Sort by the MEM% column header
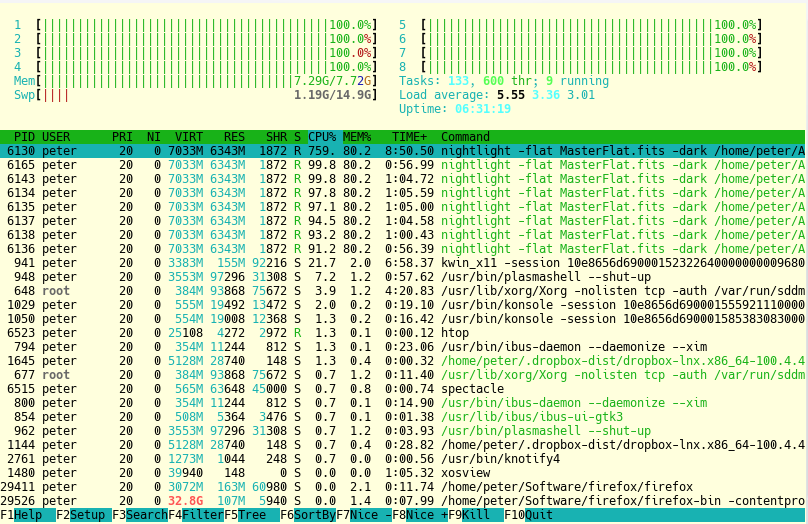The image size is (808, 524). [357, 137]
